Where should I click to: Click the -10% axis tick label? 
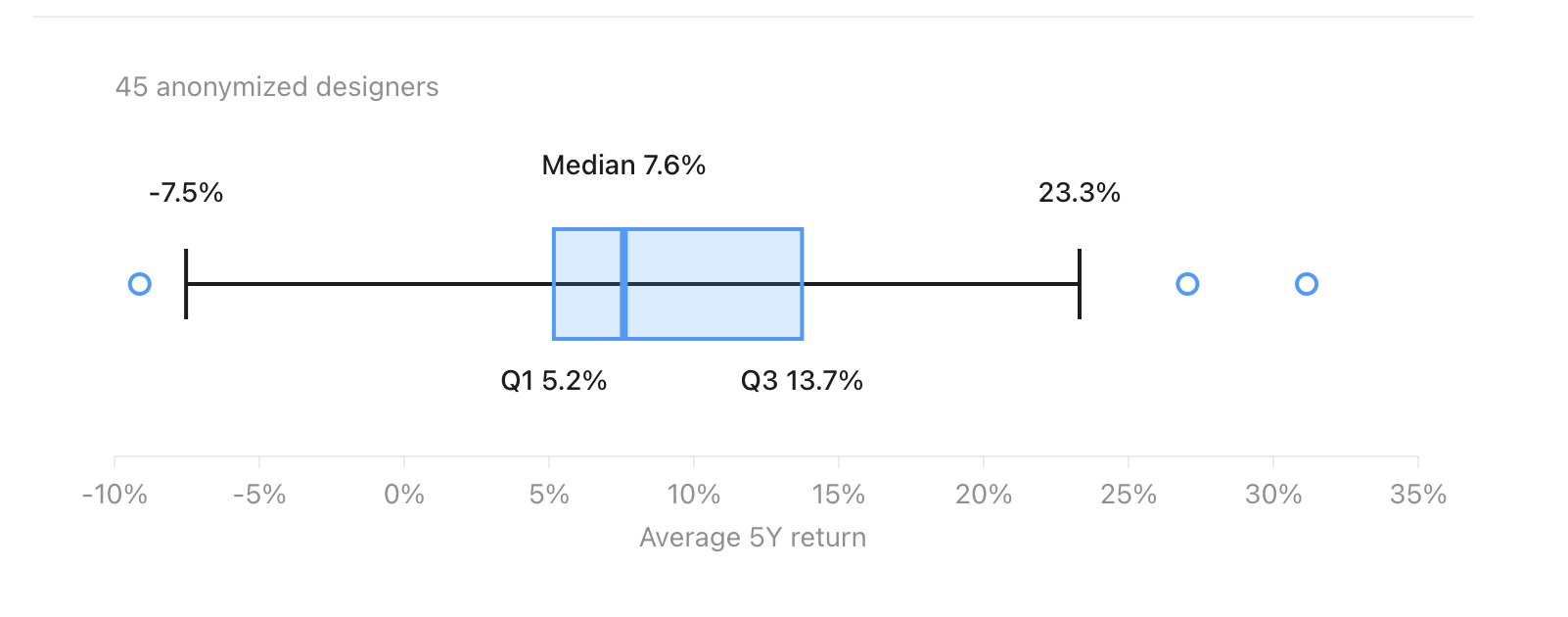tap(115, 494)
